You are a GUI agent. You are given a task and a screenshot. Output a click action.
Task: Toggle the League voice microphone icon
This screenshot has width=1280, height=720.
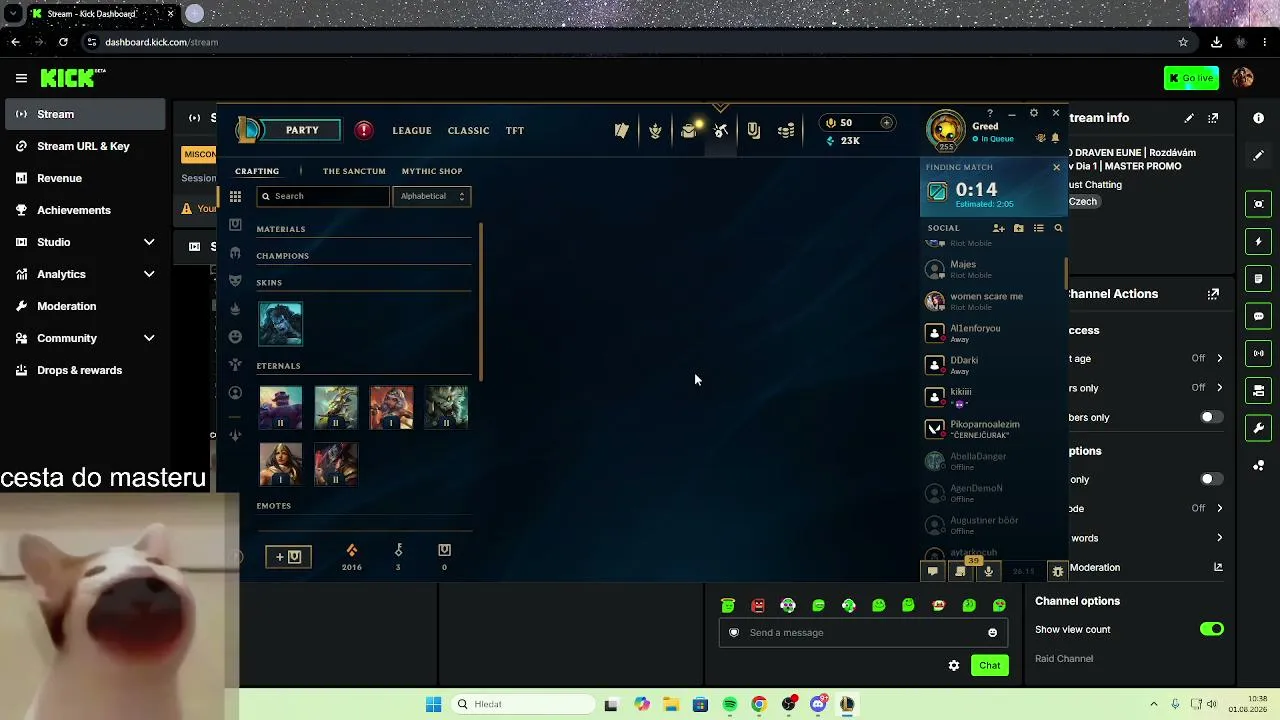pyautogui.click(x=988, y=571)
